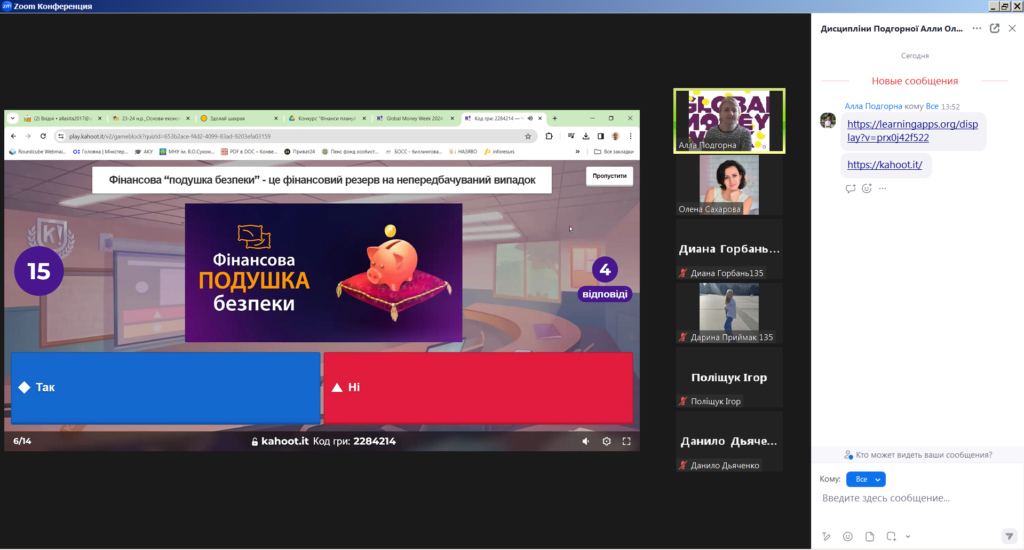This screenshot has width=1024, height=550.
Task: Click 'Кто может видеть ваши сообщения?'
Action: (x=918, y=455)
